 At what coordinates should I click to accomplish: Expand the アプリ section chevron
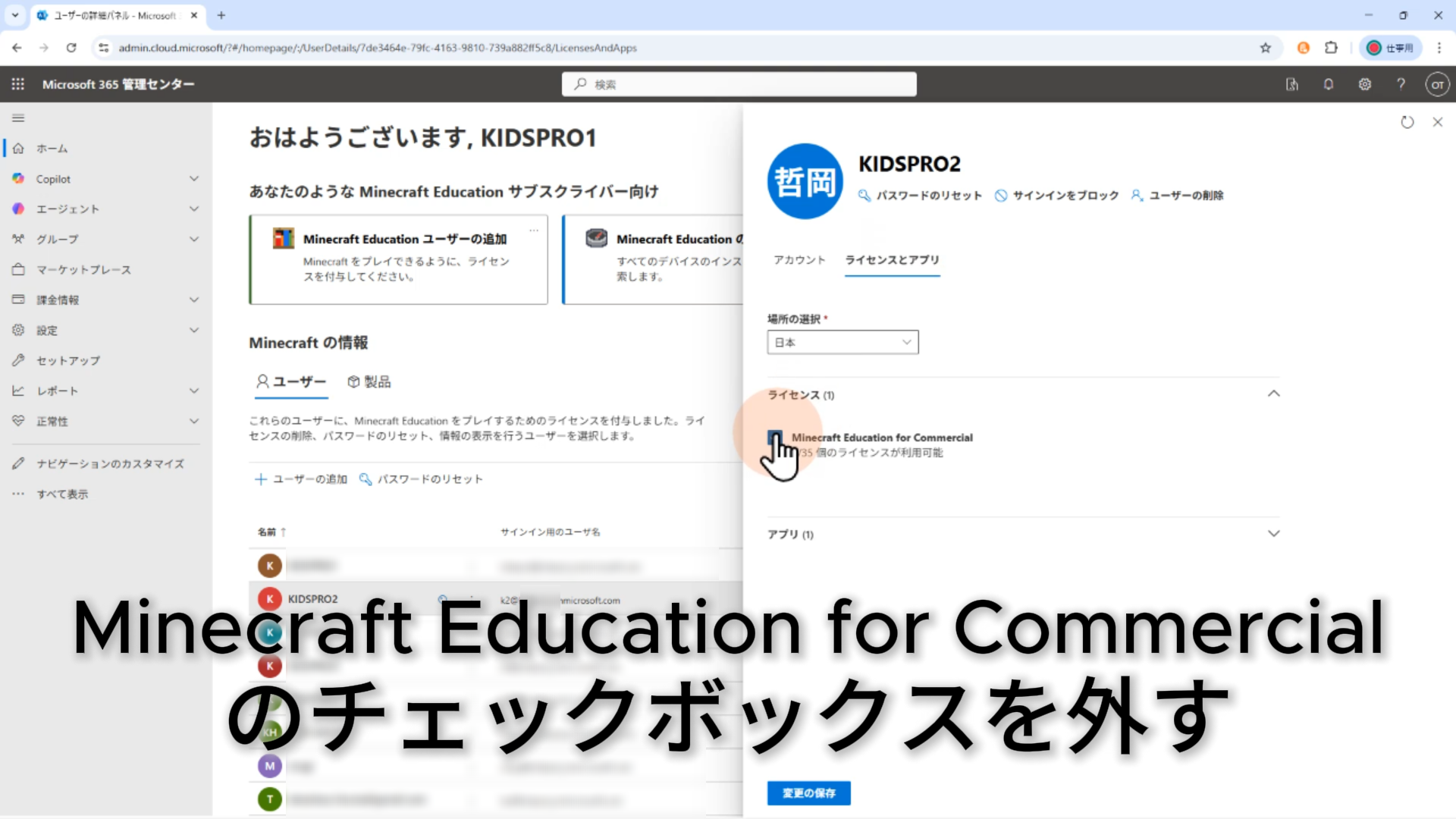click(x=1273, y=534)
